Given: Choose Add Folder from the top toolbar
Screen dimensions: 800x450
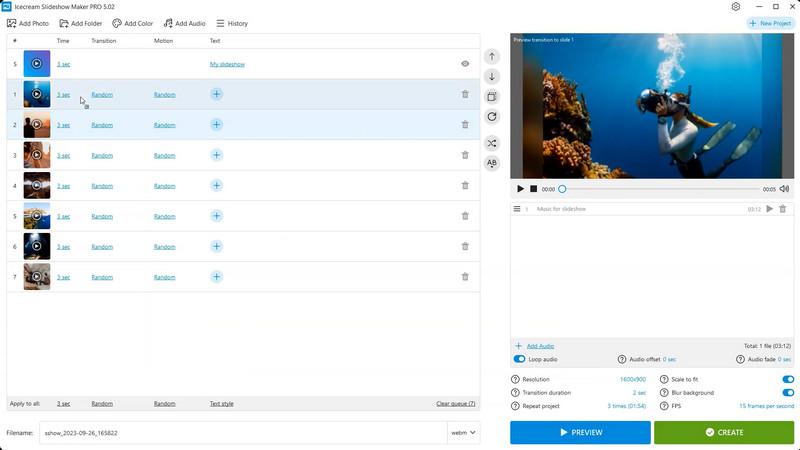Looking at the screenshot, I should pyautogui.click(x=80, y=23).
